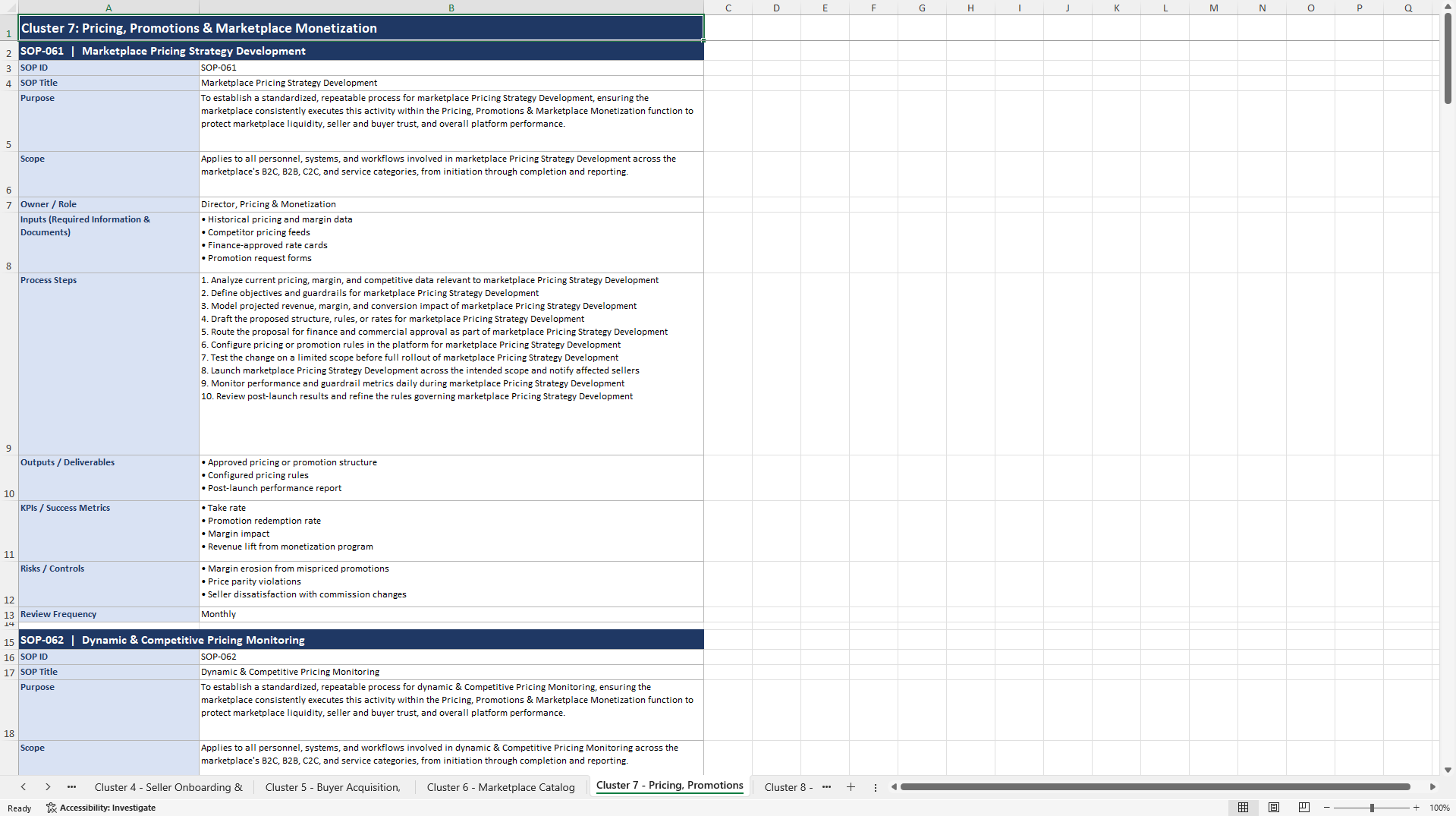1456x816 pixels.
Task: Go to the next sheet tab arrow
Action: click(x=48, y=787)
